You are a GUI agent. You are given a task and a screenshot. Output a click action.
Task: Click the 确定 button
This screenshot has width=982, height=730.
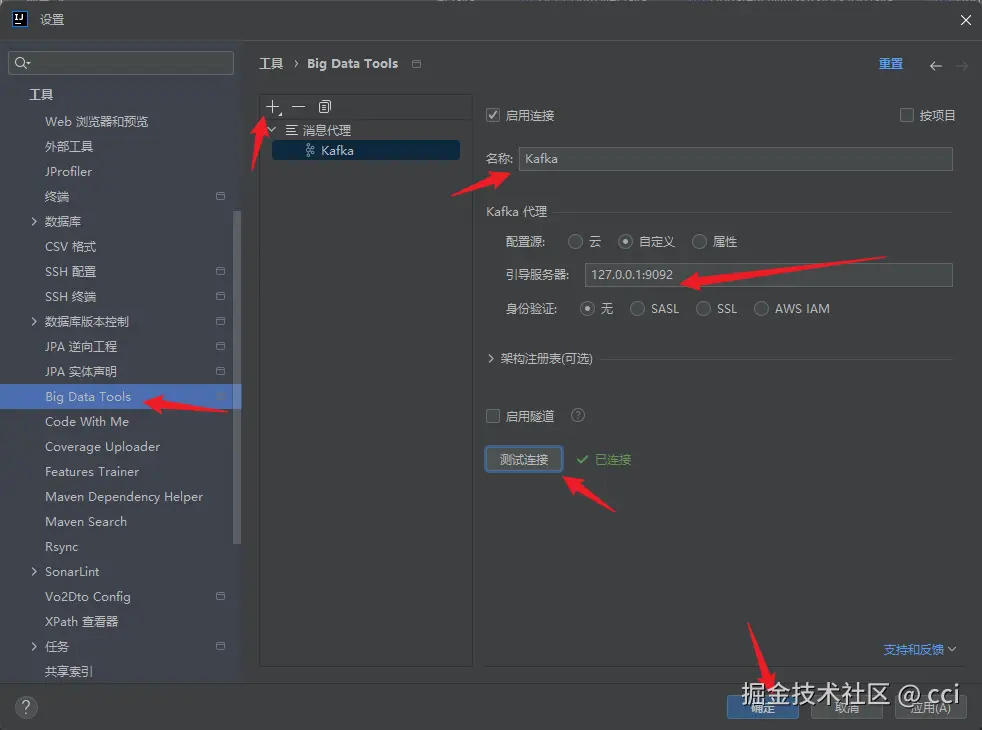pyautogui.click(x=763, y=707)
